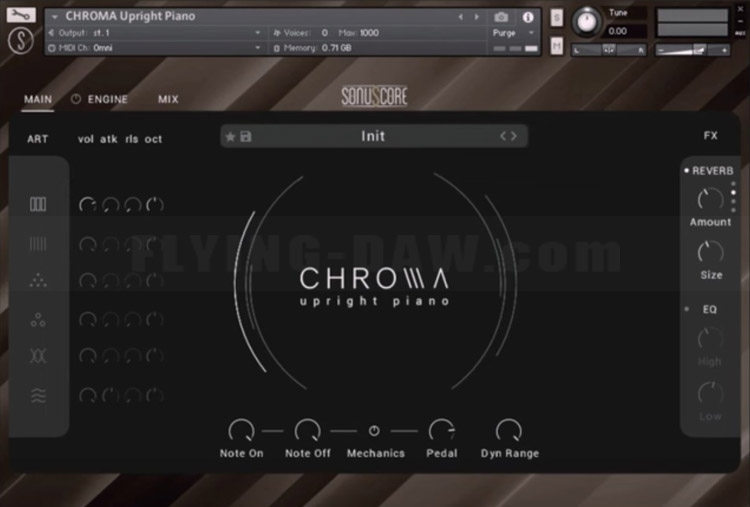750x507 pixels.
Task: Select the vertical-lines articulation icon
Action: 38,244
